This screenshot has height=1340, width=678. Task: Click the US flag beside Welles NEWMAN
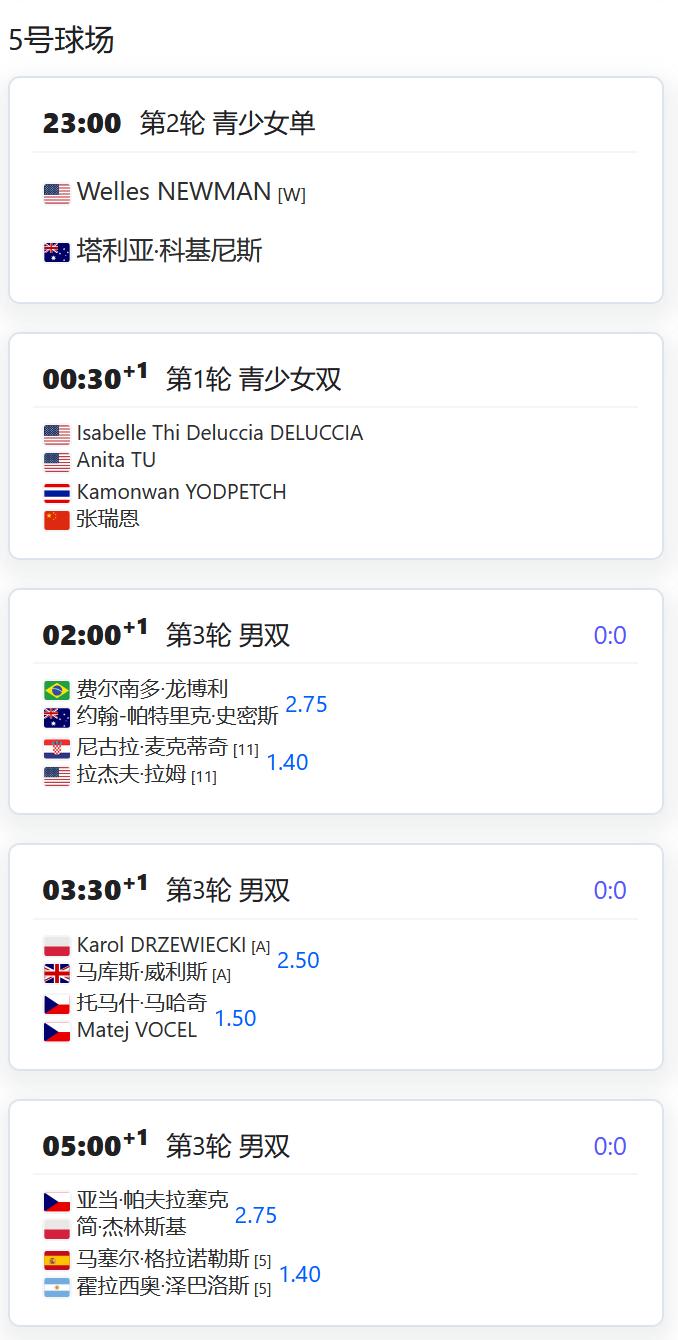57,194
